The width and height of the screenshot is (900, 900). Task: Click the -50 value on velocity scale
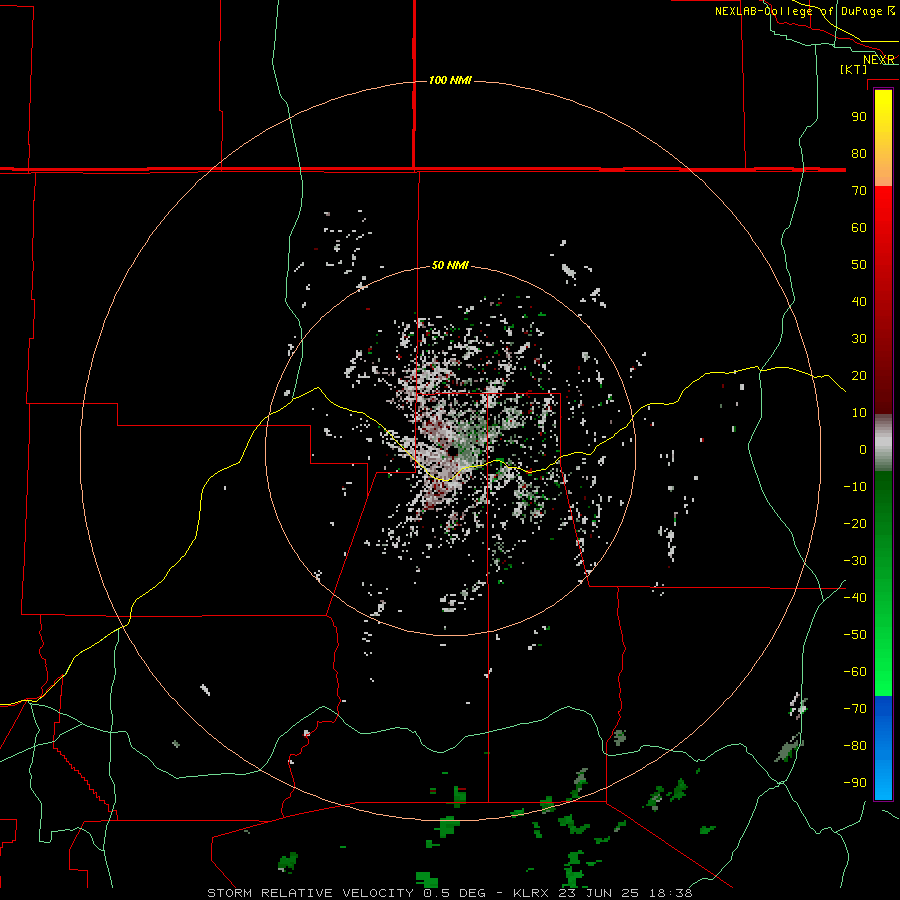click(855, 634)
